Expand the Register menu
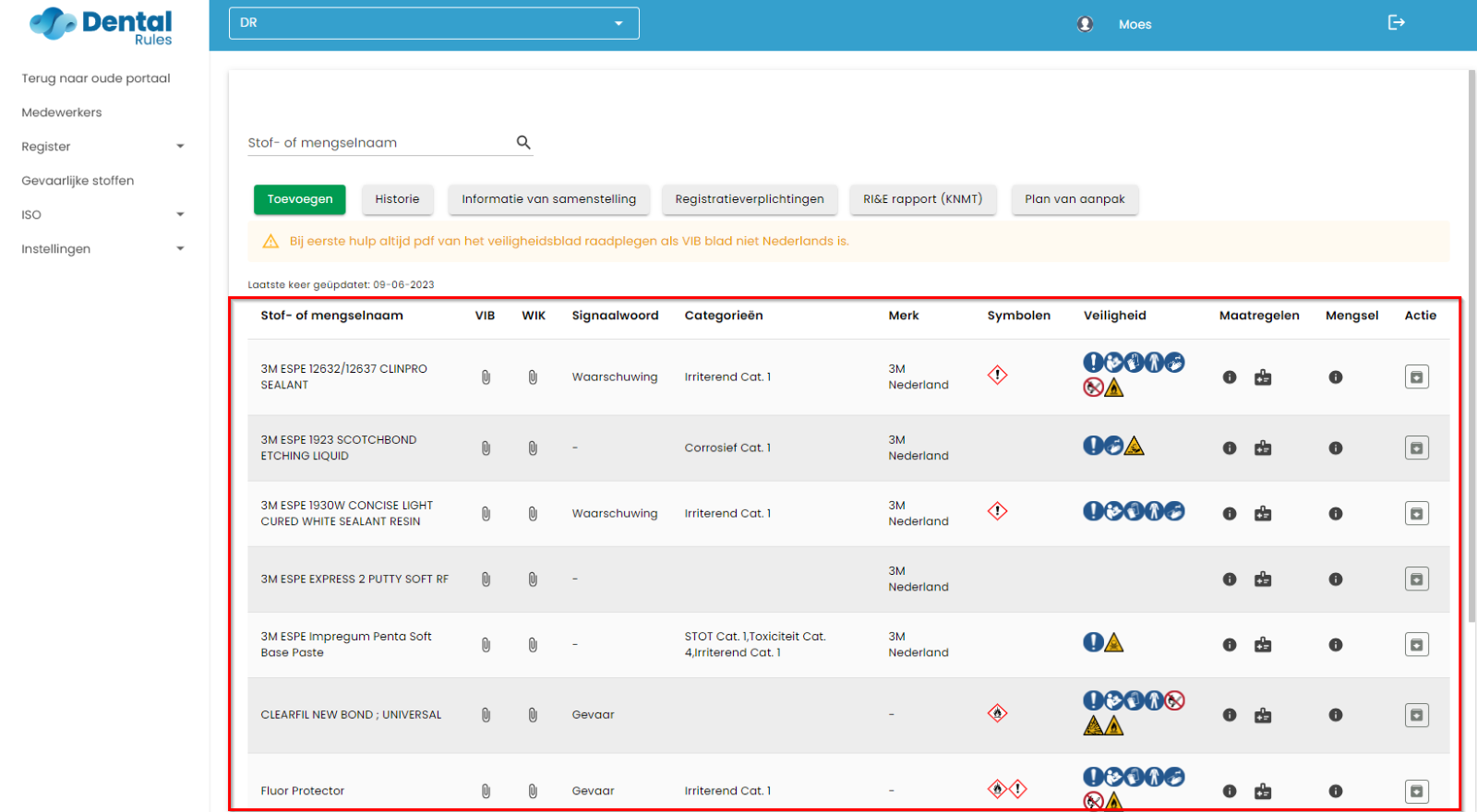The height and width of the screenshot is (812, 1477). (x=102, y=147)
